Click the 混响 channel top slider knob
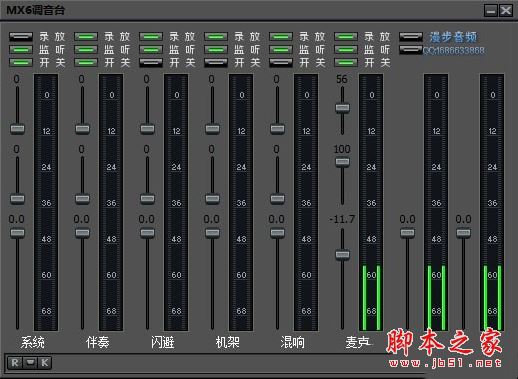Viewport: 518px width, 379px height. [277, 129]
